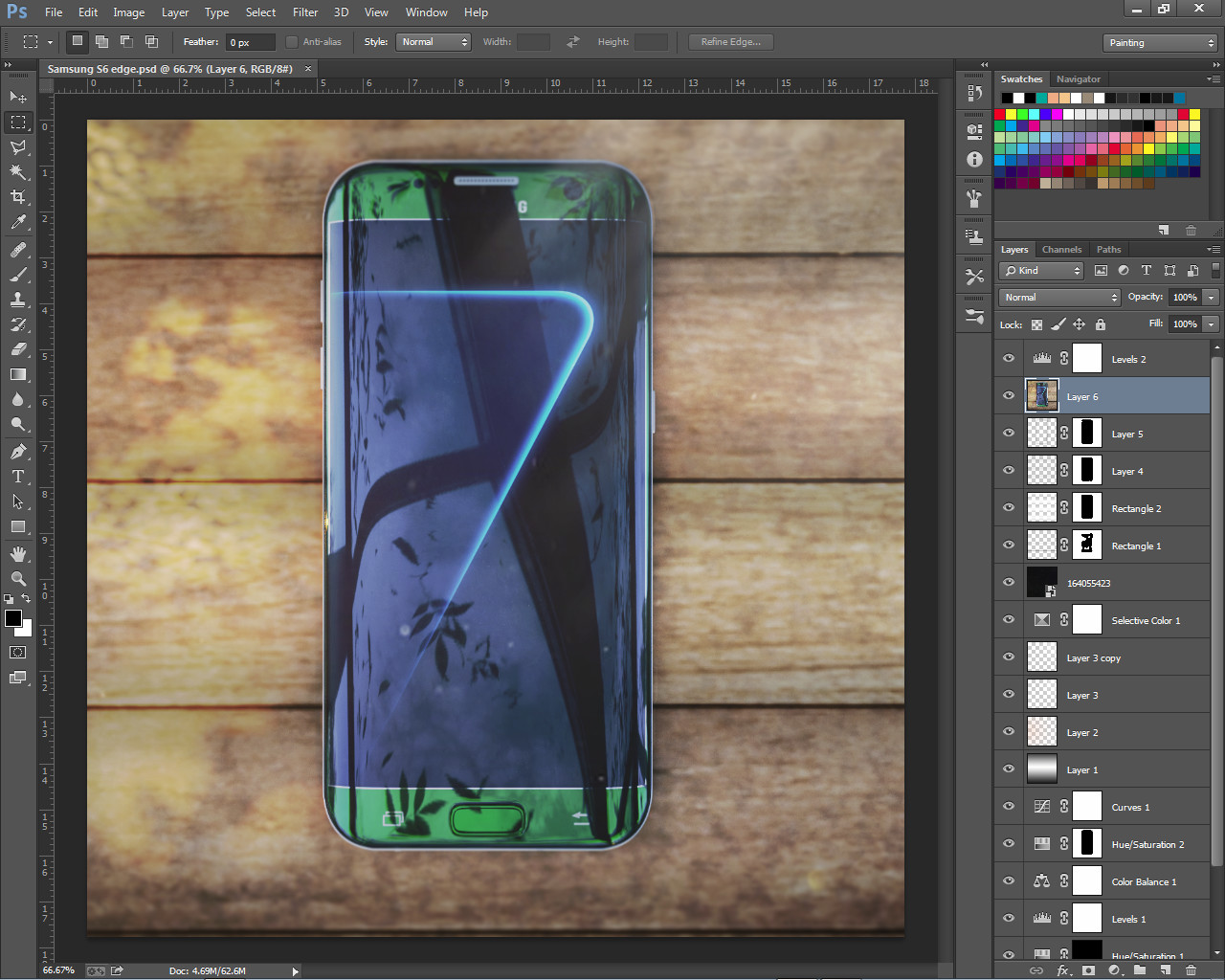The image size is (1225, 980).
Task: Click the foreground color swatch
Action: tap(12, 618)
